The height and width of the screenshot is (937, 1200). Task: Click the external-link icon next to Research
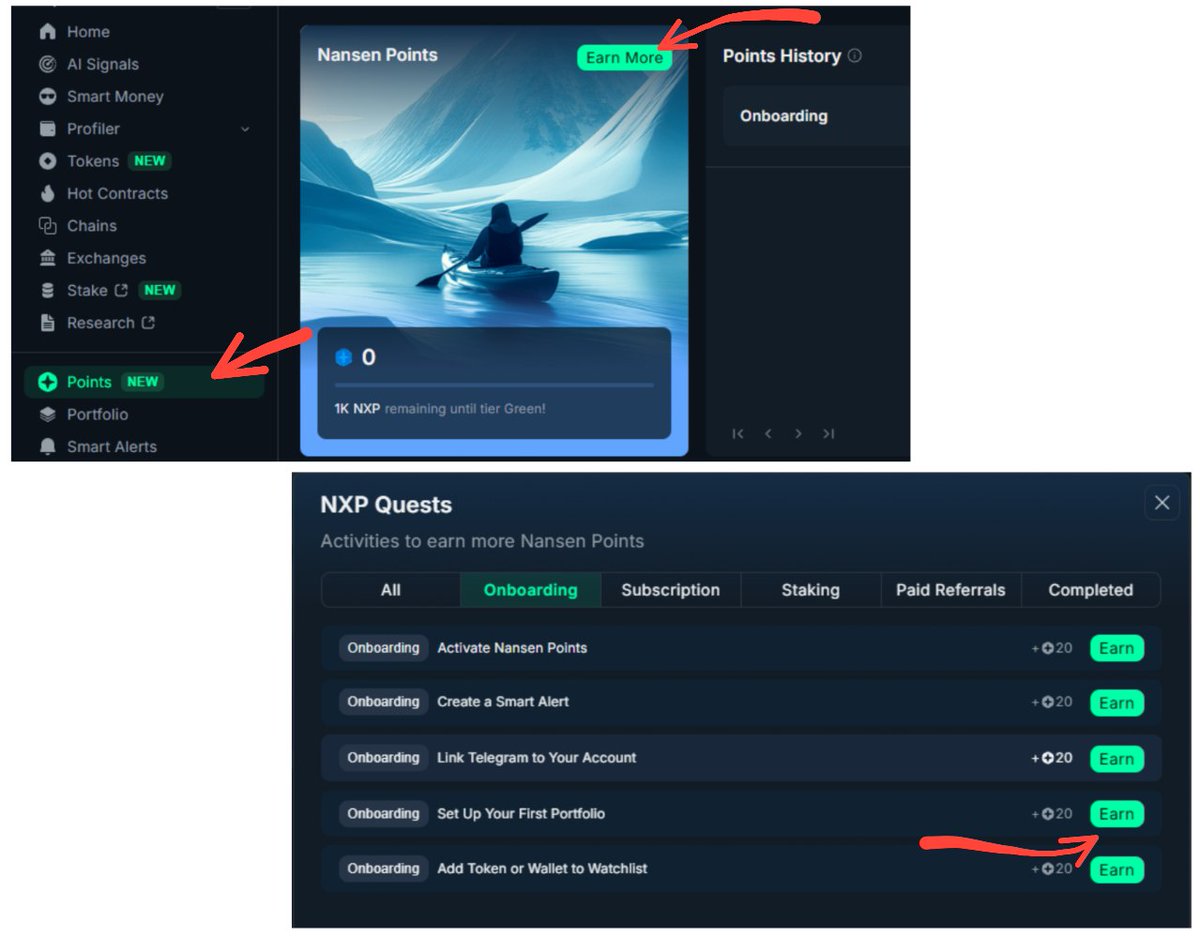[148, 323]
